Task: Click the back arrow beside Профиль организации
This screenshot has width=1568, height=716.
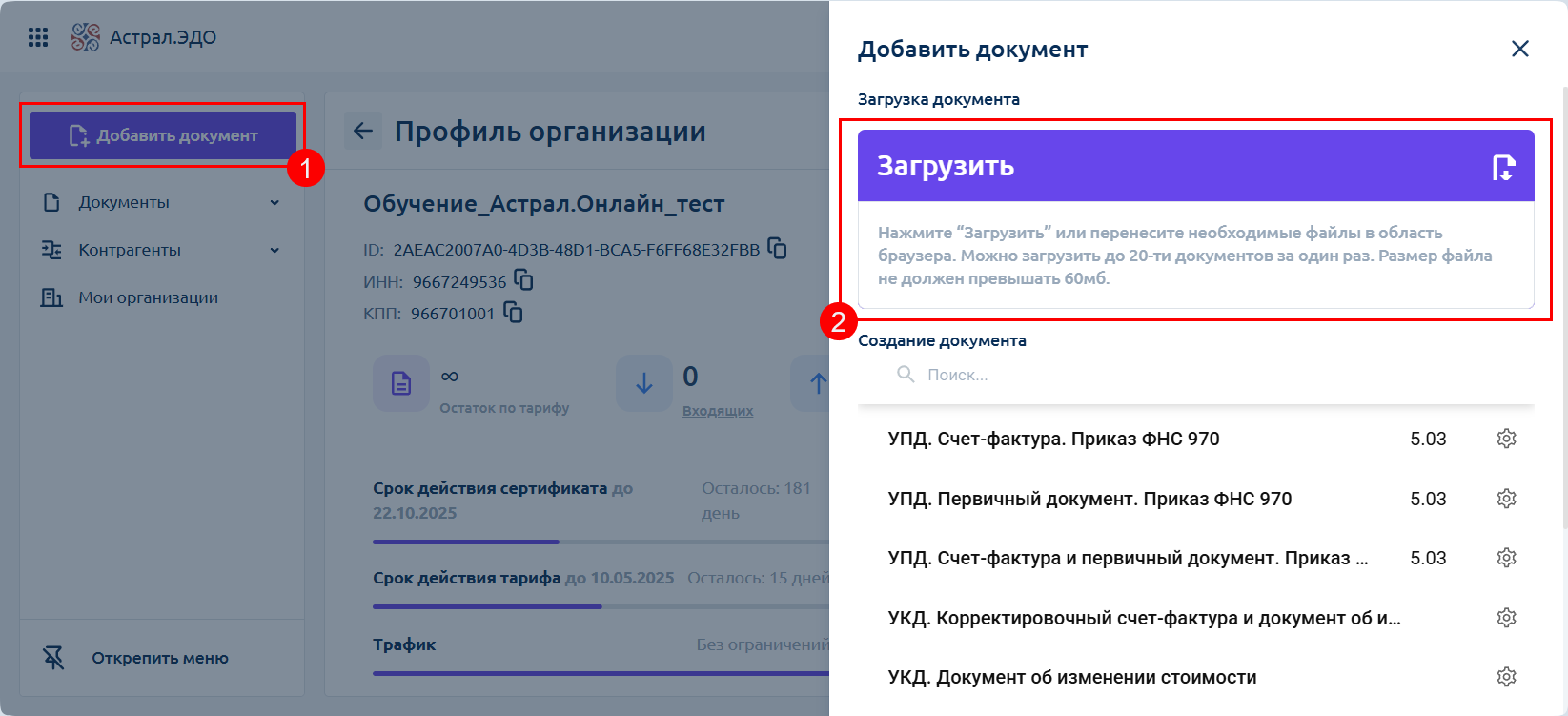Action: pos(363,131)
